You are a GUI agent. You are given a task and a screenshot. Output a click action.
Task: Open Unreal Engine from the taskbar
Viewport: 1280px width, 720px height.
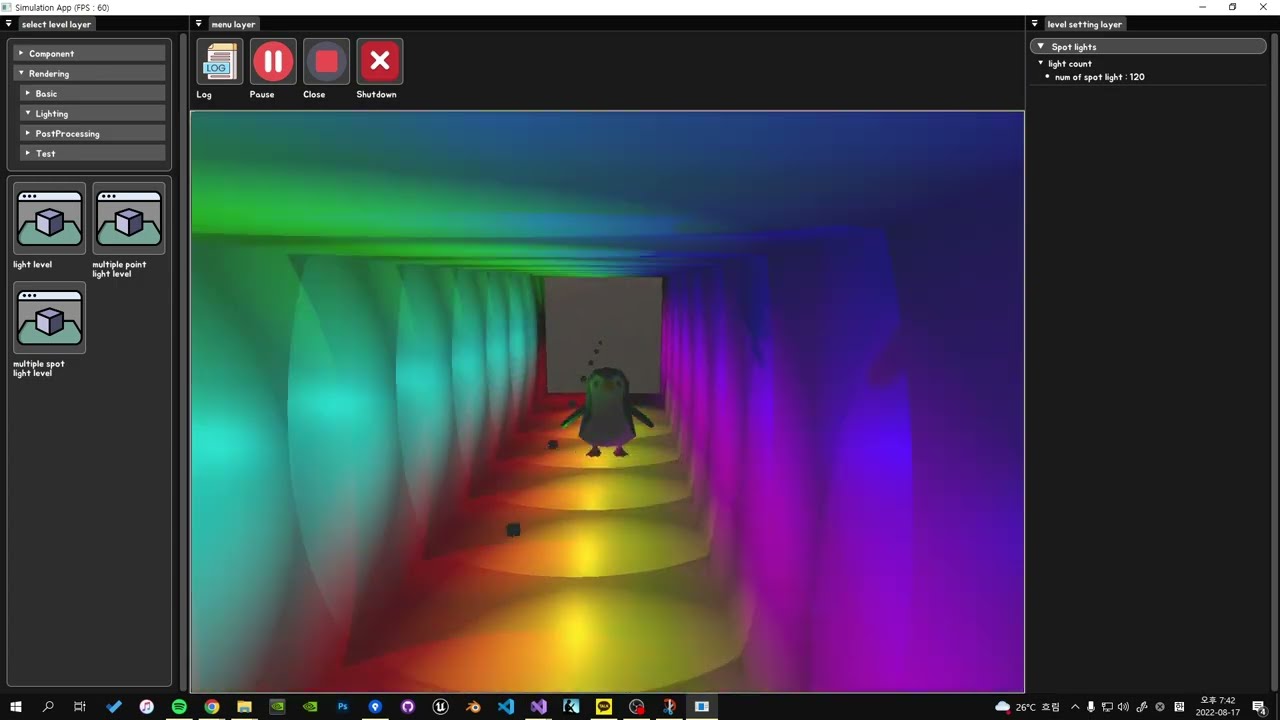pyautogui.click(x=440, y=706)
